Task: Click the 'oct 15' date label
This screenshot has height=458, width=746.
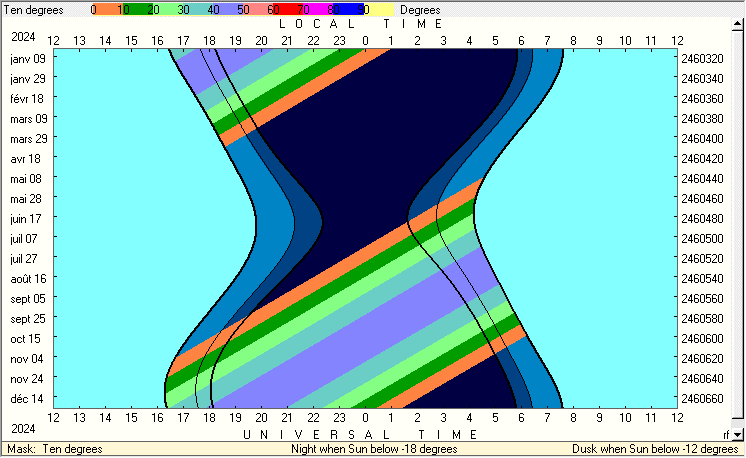Action: 25,339
